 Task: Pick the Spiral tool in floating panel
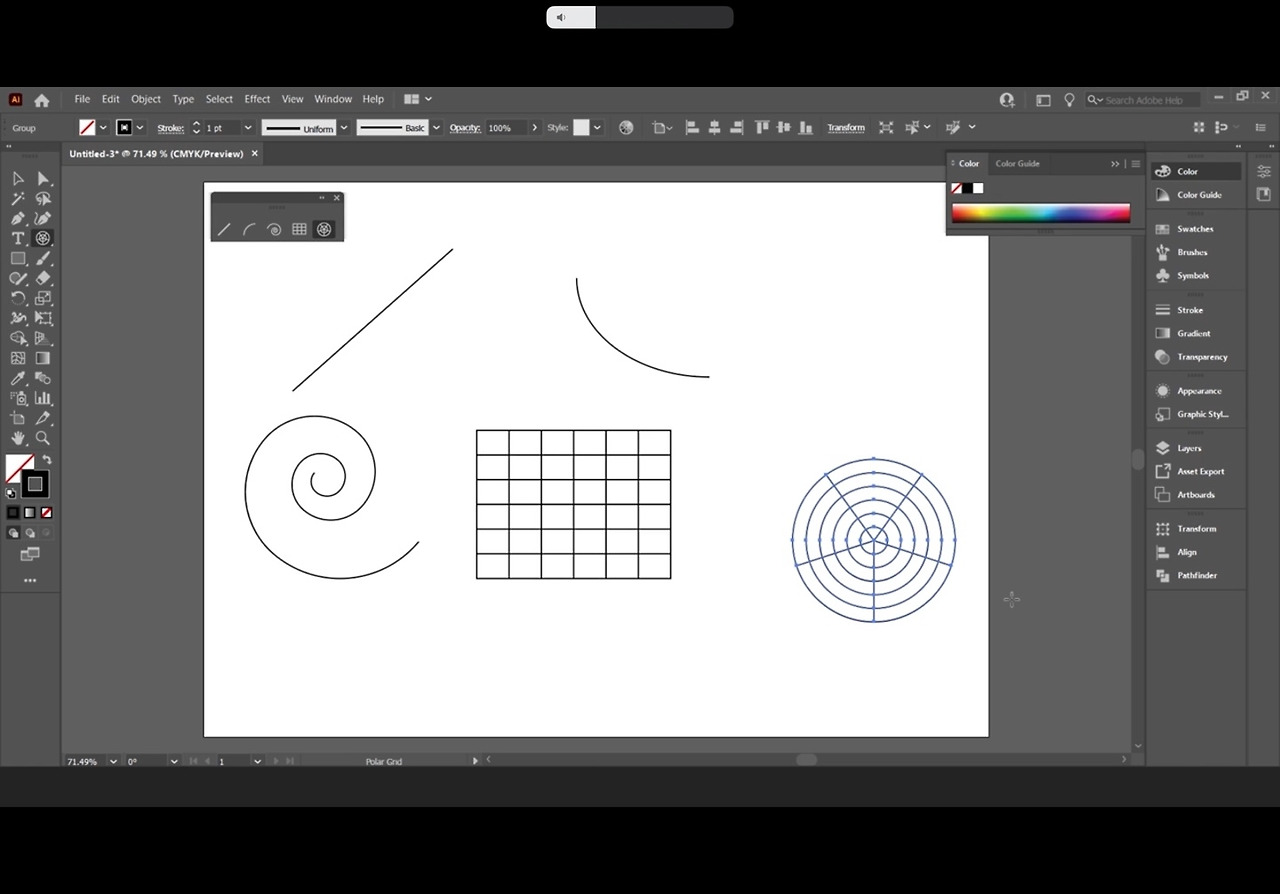[x=274, y=229]
